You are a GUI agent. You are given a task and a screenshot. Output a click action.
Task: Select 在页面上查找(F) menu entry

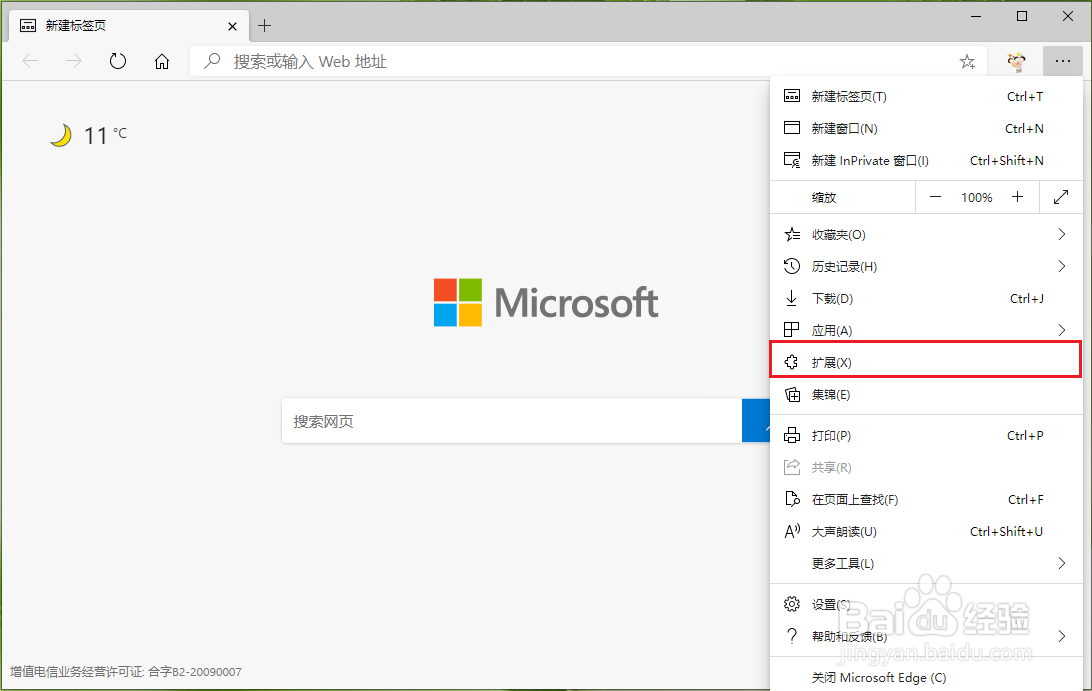point(926,499)
